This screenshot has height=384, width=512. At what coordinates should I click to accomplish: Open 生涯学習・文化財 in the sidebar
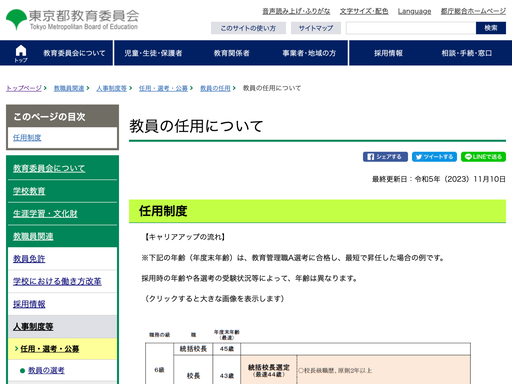(x=45, y=214)
